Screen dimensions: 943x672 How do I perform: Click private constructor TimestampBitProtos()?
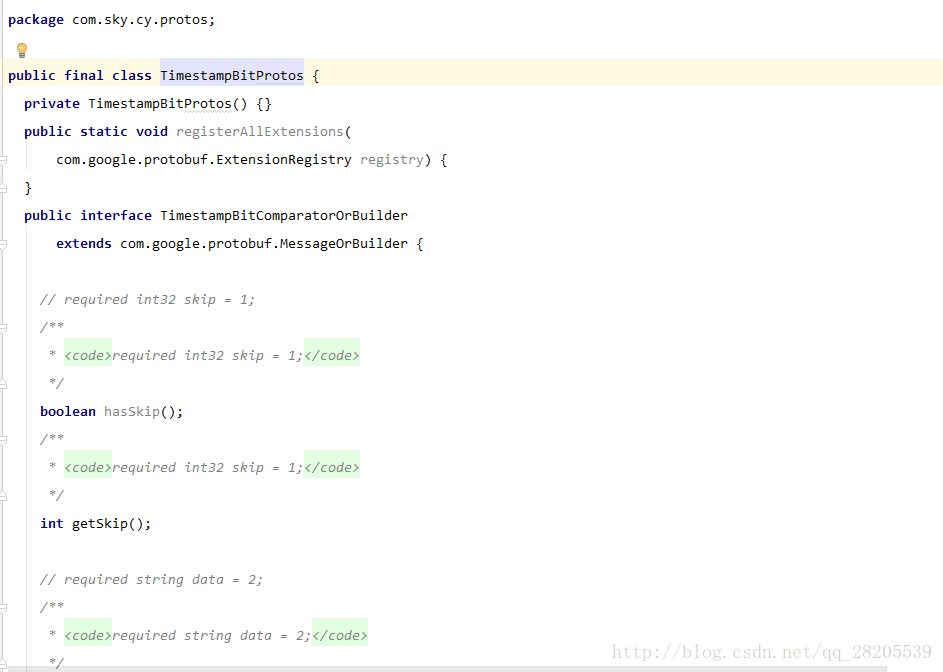click(x=167, y=103)
